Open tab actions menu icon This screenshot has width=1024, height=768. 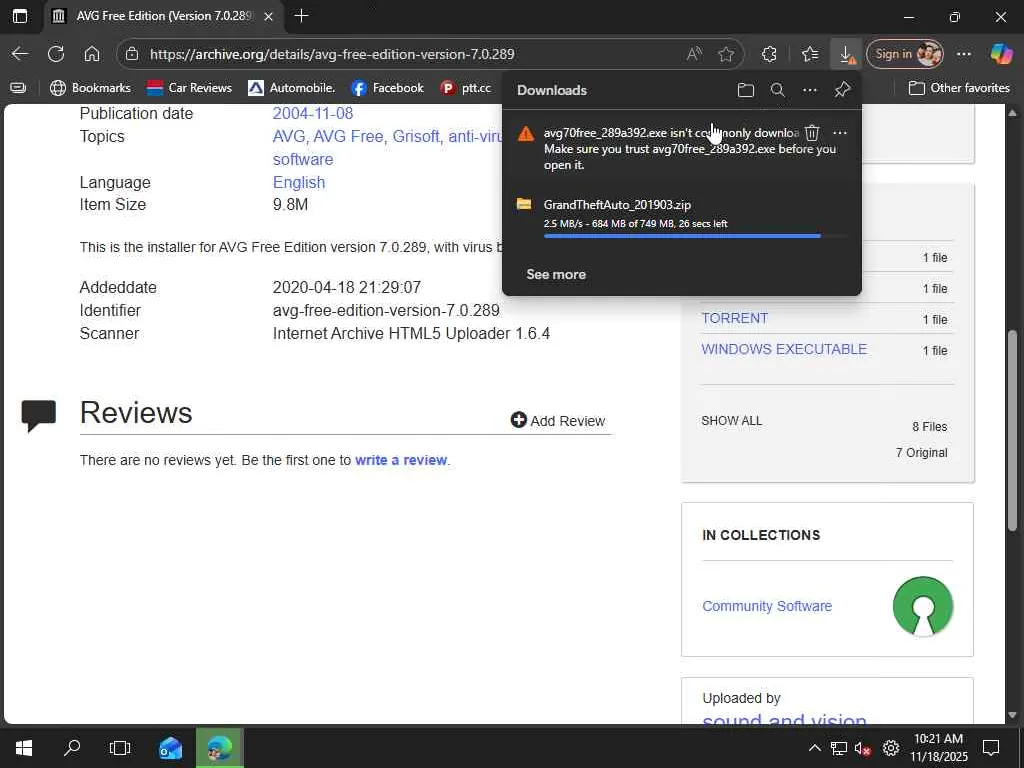[x=20, y=16]
